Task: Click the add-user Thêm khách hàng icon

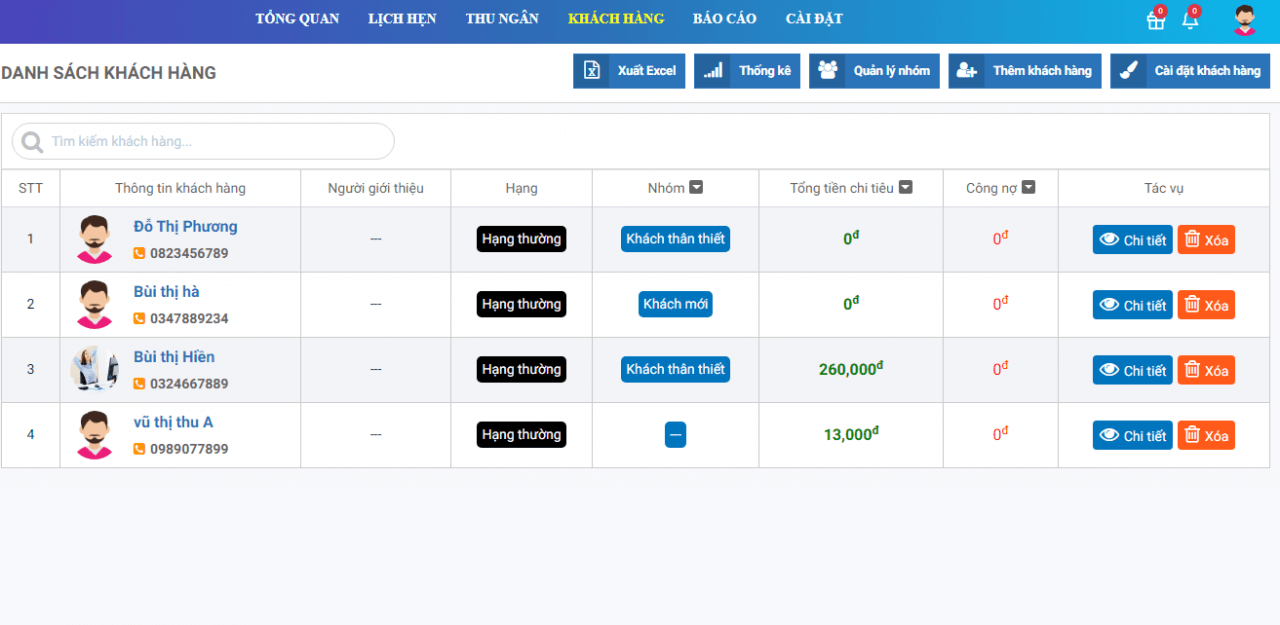Action: click(x=967, y=71)
